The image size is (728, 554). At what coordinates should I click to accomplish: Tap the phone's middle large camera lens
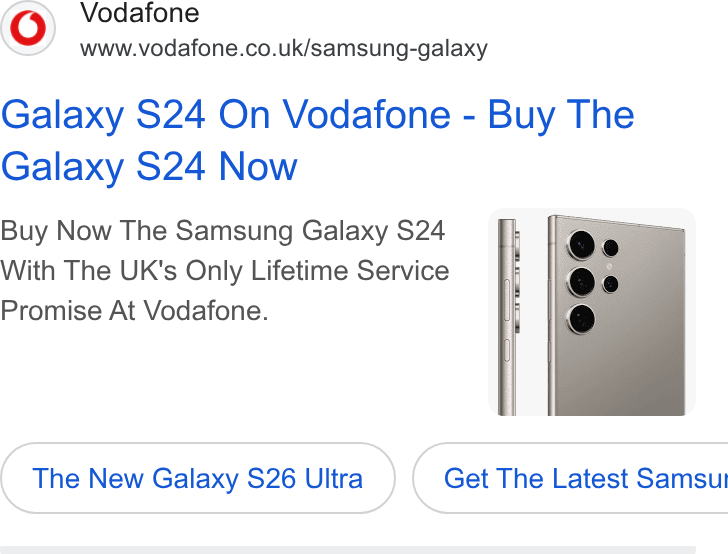click(581, 281)
